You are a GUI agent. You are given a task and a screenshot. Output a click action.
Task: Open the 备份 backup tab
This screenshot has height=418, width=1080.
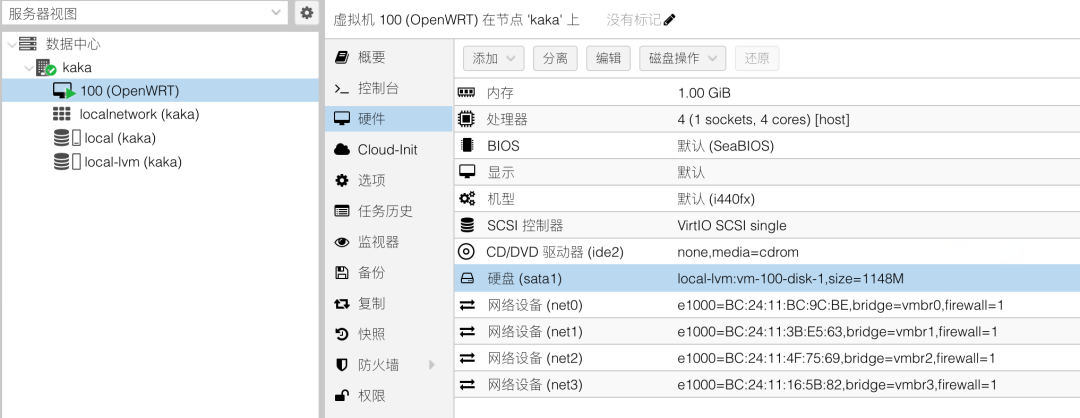(388, 273)
